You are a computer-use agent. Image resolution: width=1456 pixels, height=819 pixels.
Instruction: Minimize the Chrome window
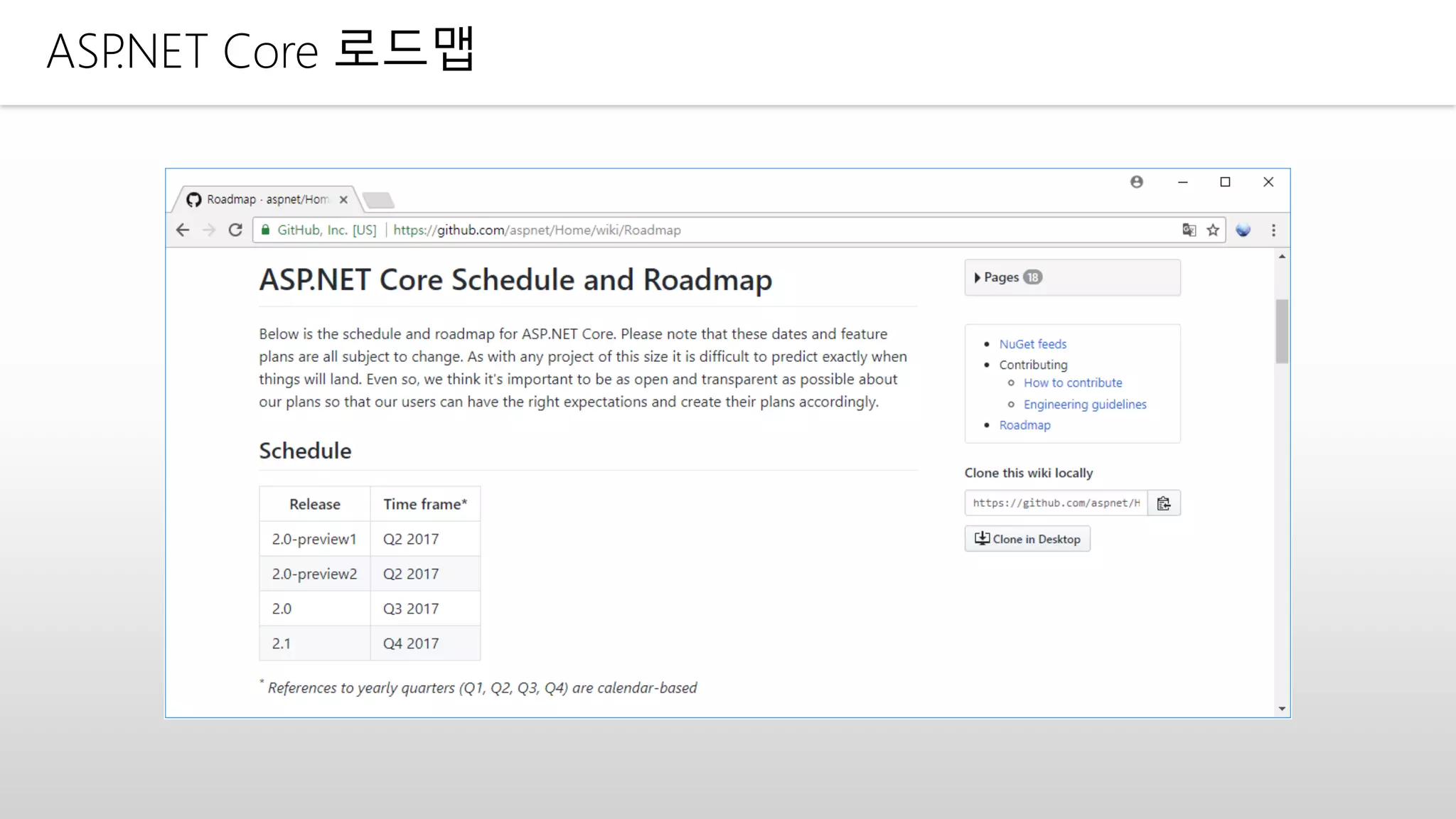[x=1182, y=182]
